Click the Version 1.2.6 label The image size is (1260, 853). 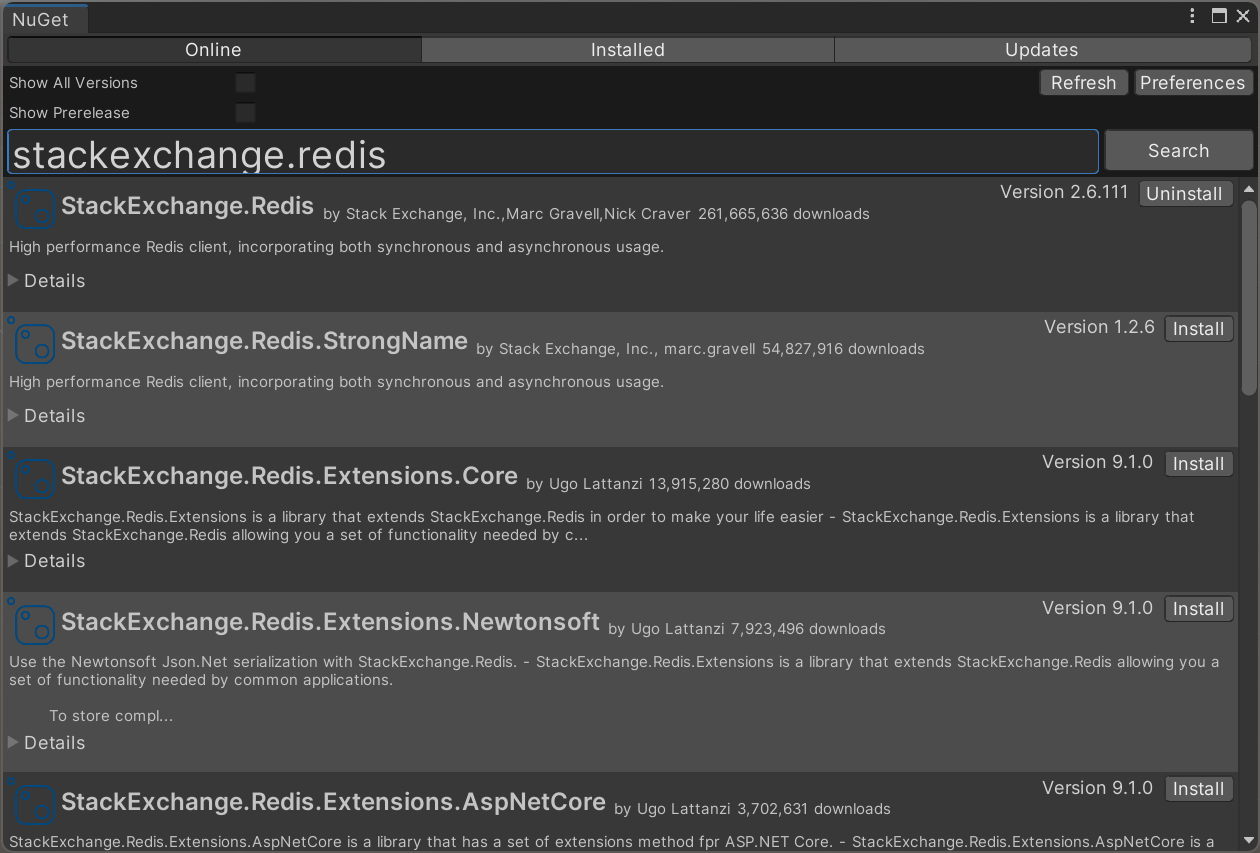[x=1099, y=327]
